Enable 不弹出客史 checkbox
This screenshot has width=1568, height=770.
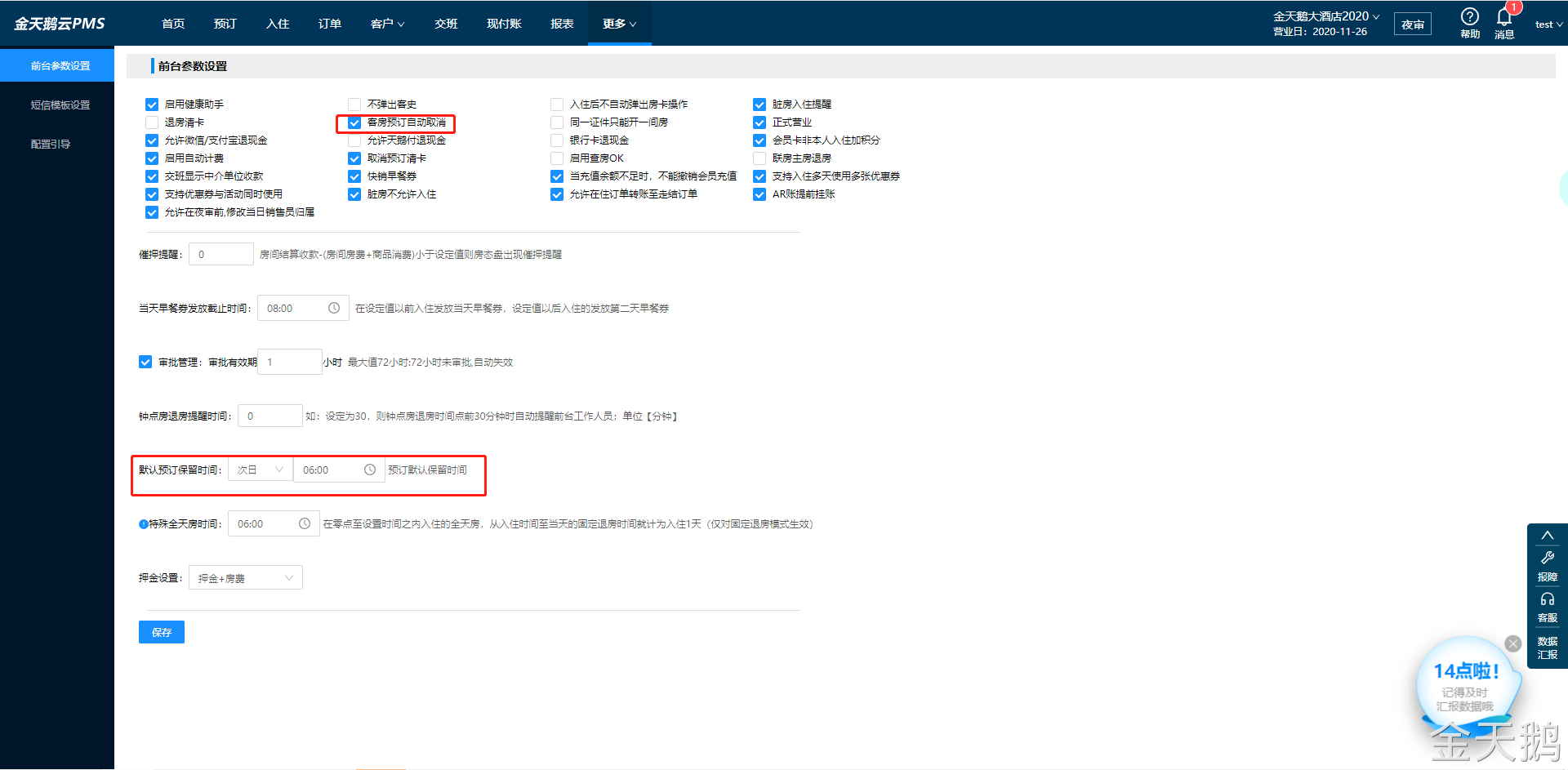pos(354,105)
